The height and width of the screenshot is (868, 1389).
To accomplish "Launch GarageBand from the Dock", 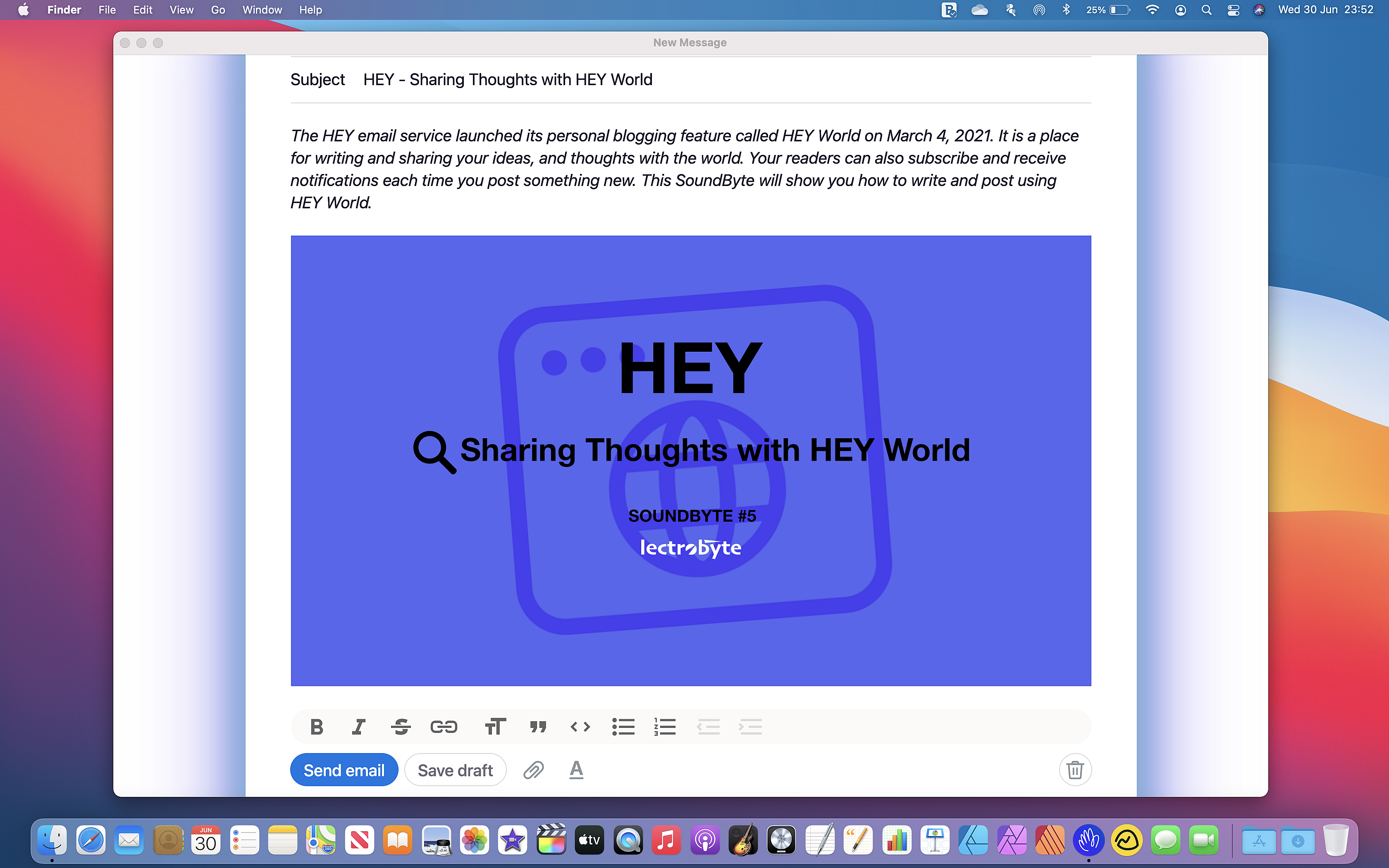I will pos(743,840).
